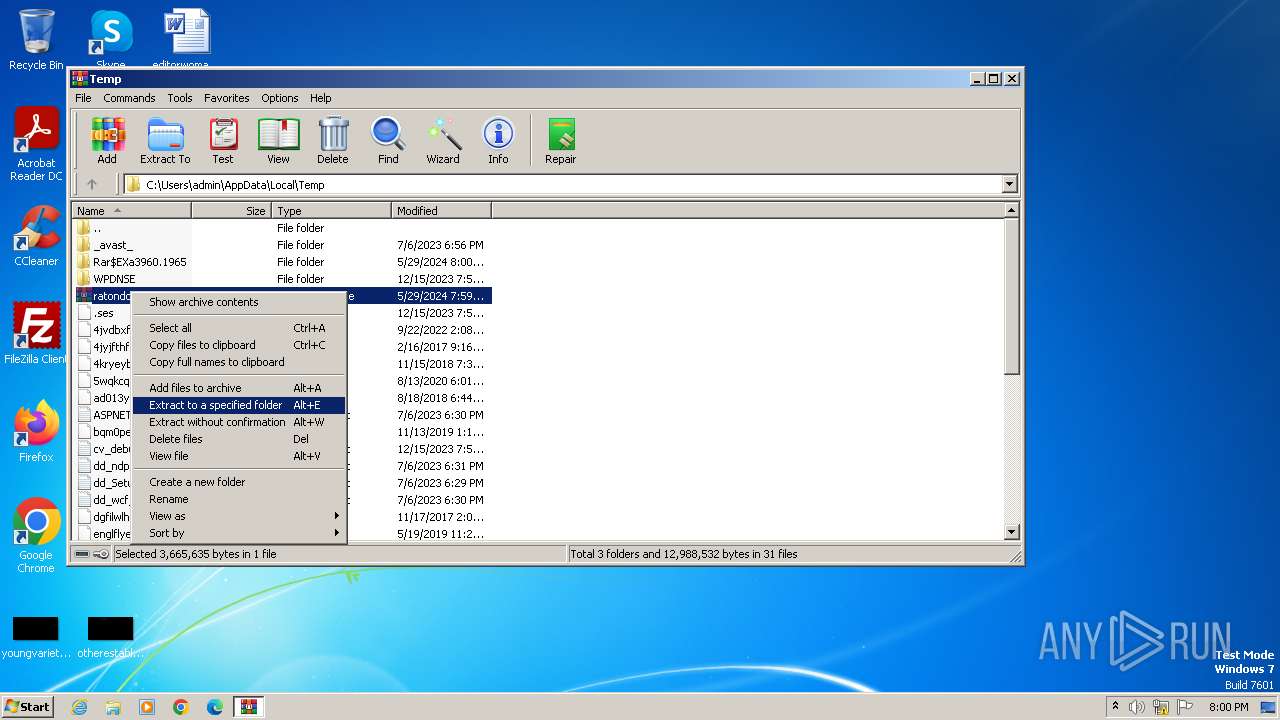This screenshot has height=720, width=1280.
Task: Click the Find magnifier icon
Action: coord(388,141)
